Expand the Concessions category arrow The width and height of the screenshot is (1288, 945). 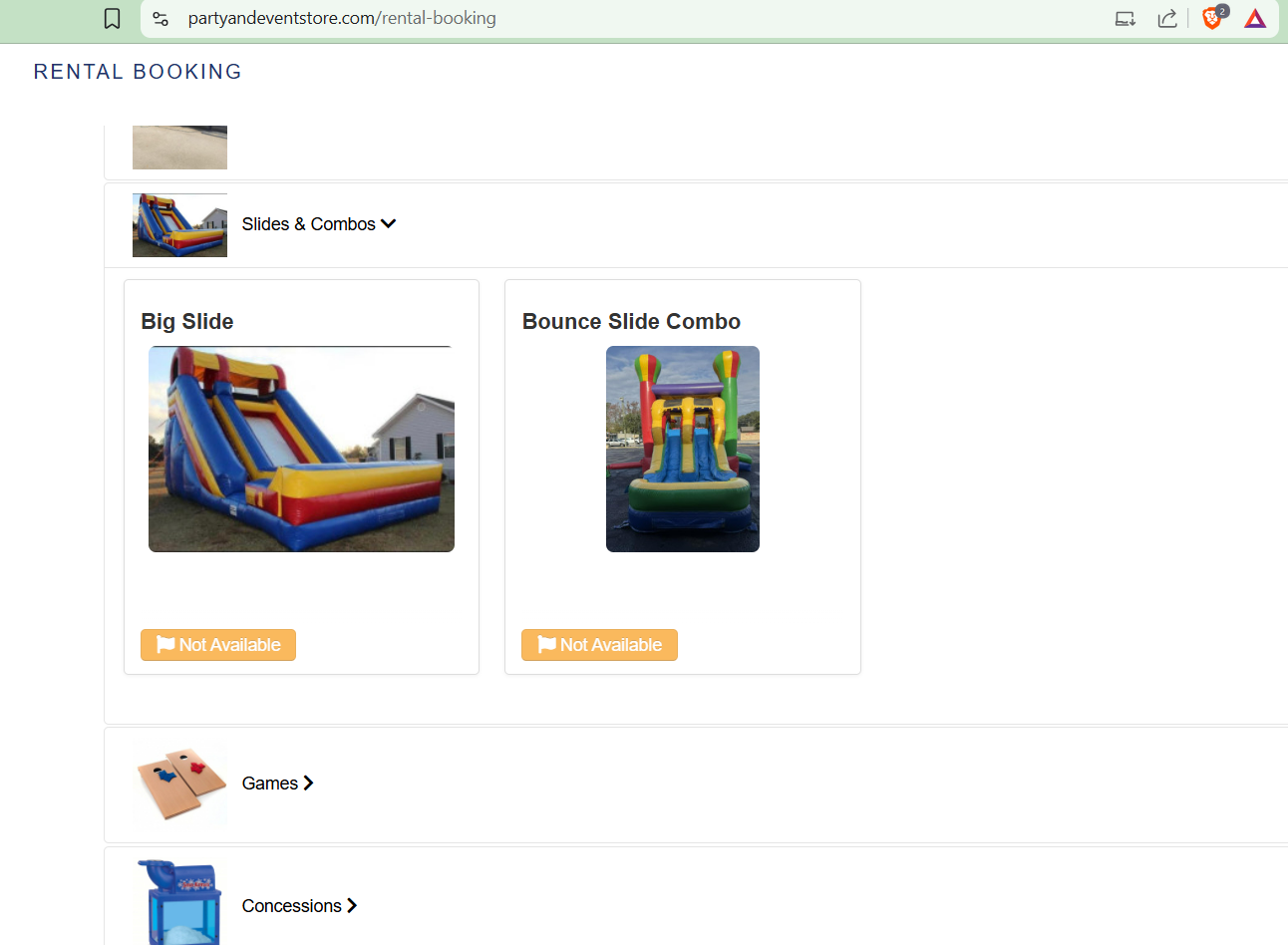[352, 906]
